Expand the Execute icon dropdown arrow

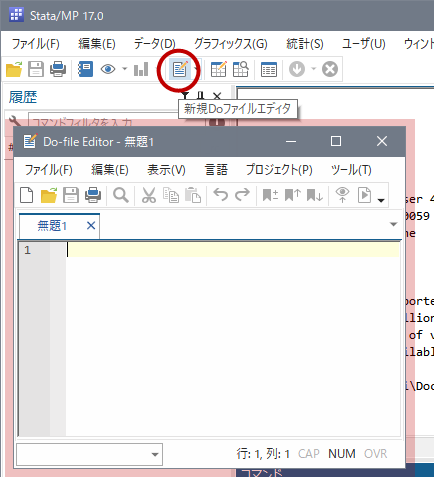click(x=381, y=200)
